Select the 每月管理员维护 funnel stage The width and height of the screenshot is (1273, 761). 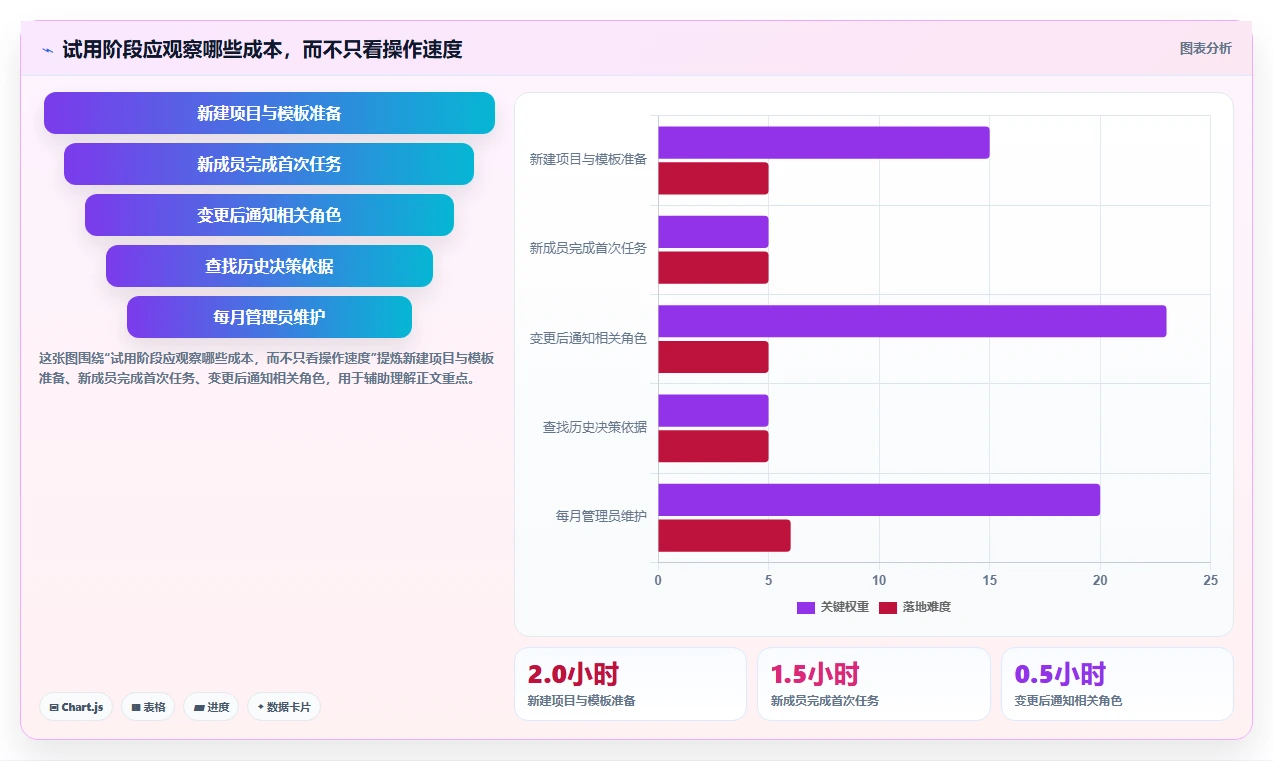[x=269, y=317]
